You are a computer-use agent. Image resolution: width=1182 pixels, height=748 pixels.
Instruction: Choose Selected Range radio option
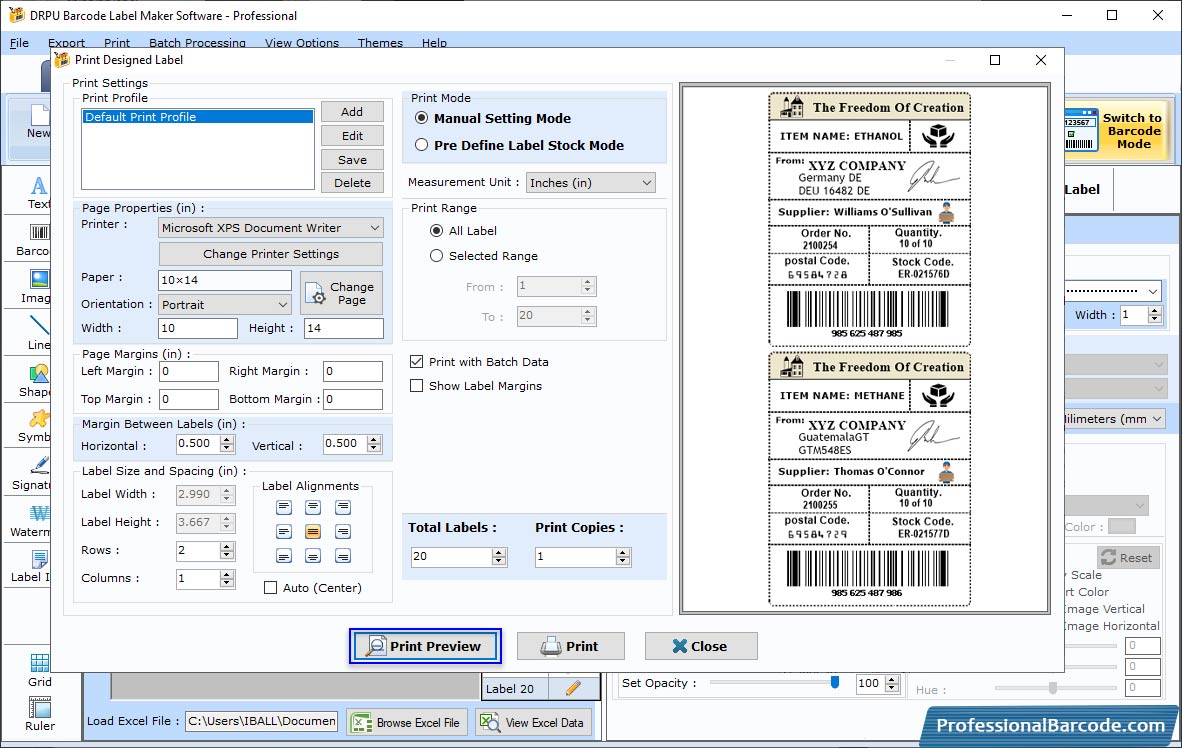436,256
